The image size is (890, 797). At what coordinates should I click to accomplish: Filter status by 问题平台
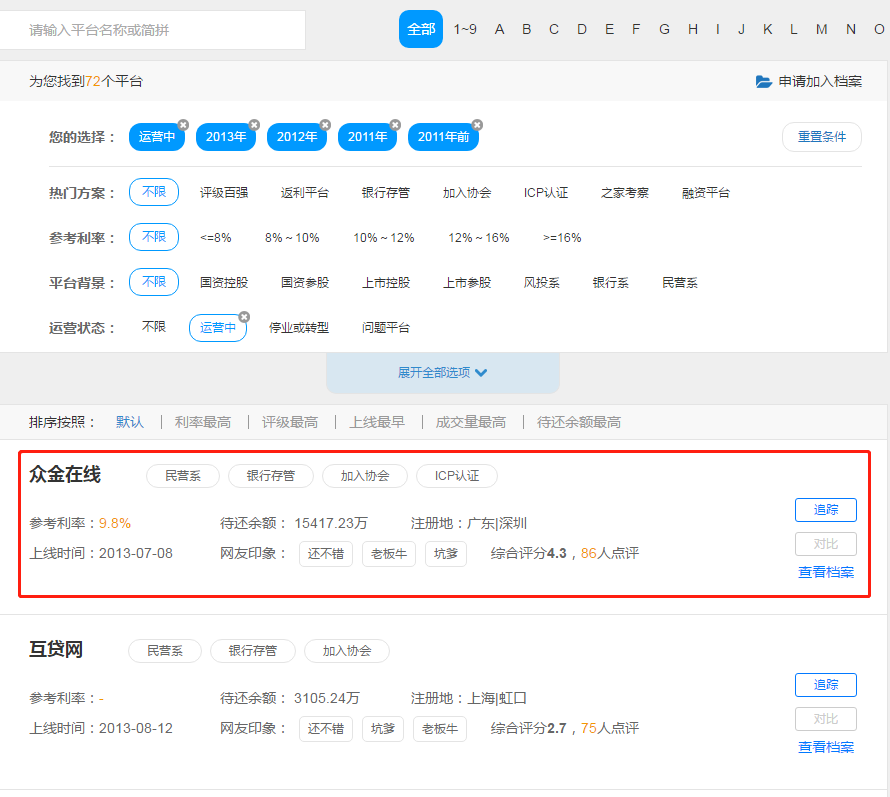[x=386, y=328]
